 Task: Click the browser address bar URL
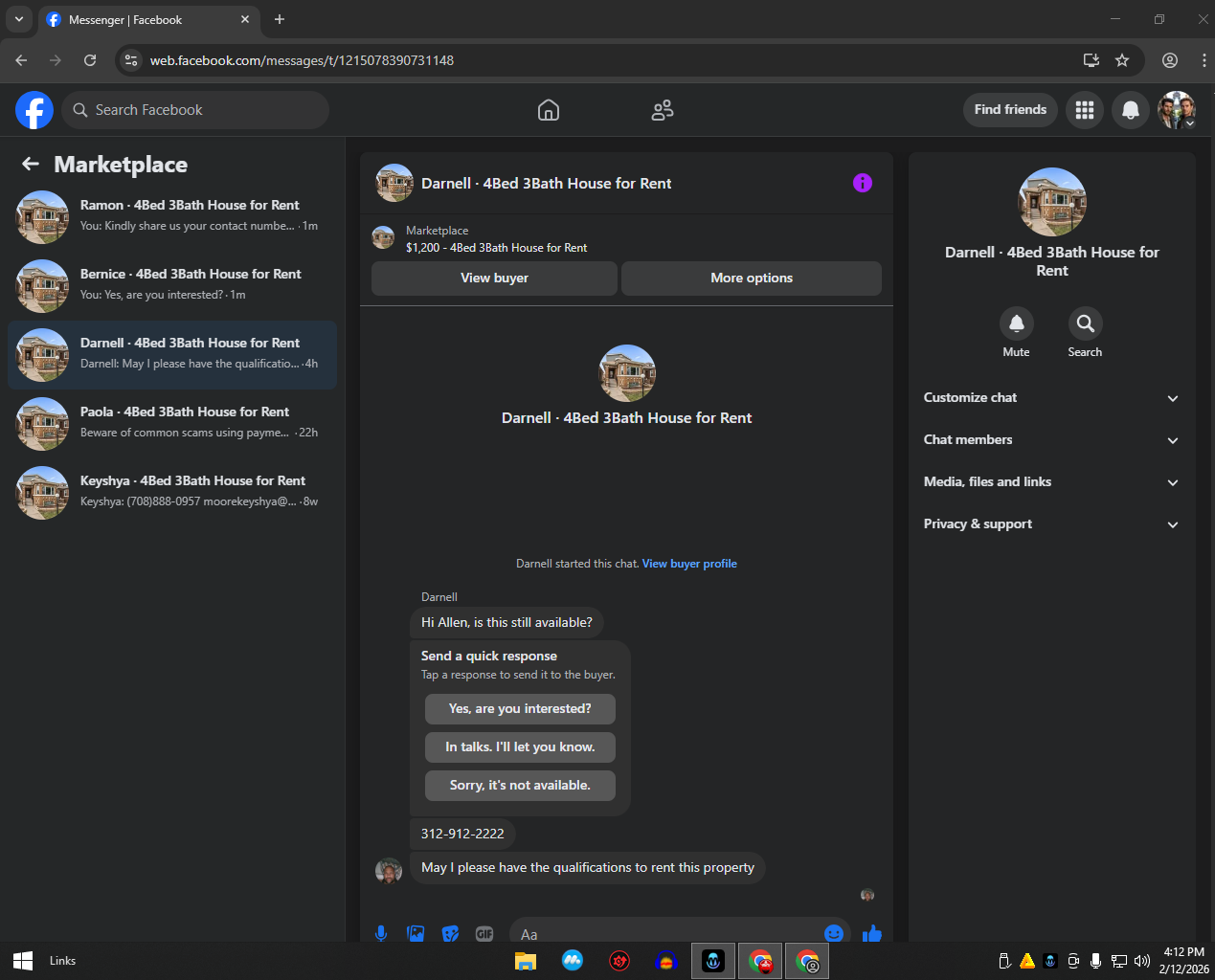302,60
